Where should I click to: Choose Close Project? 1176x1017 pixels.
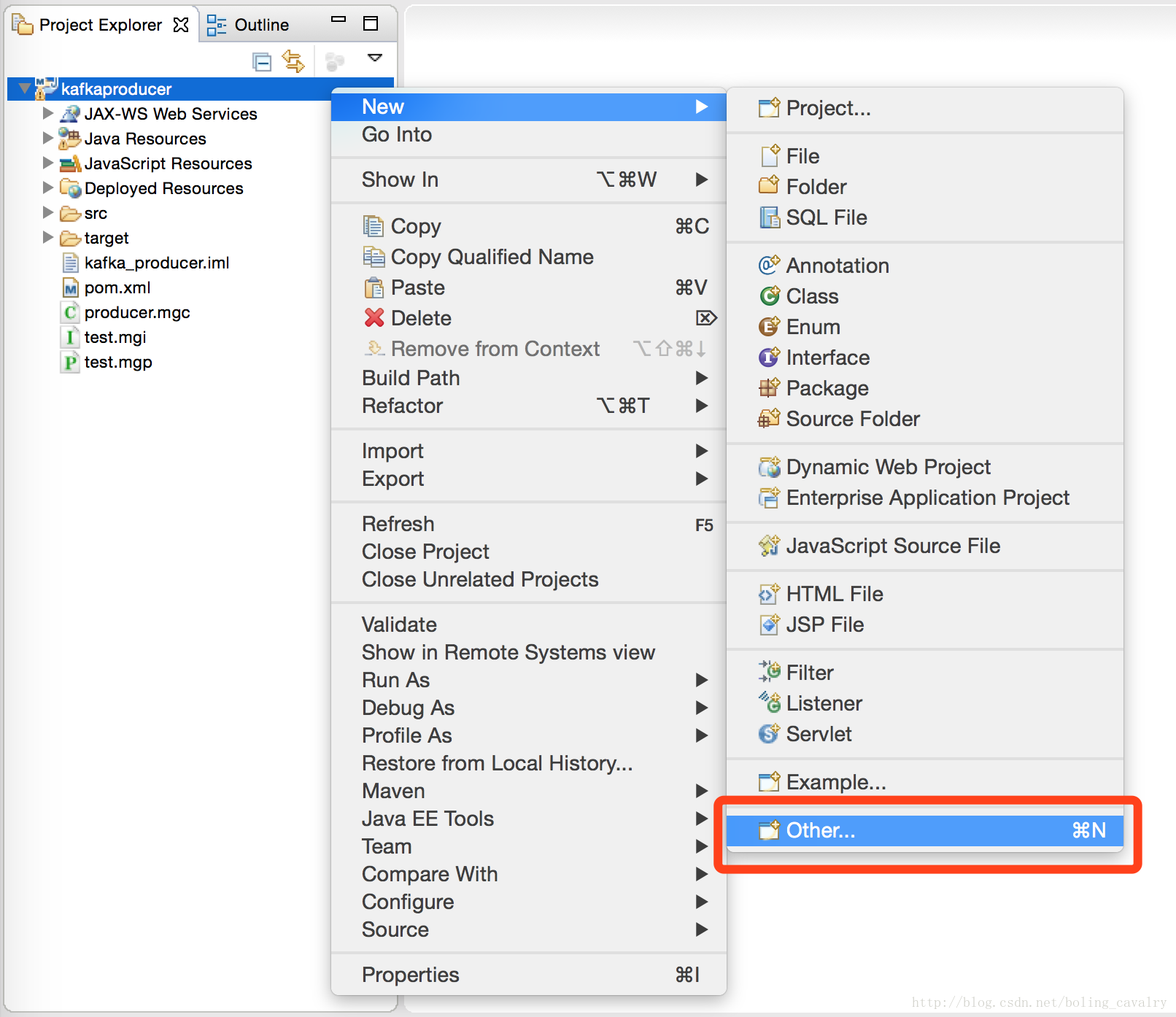[x=529, y=552]
